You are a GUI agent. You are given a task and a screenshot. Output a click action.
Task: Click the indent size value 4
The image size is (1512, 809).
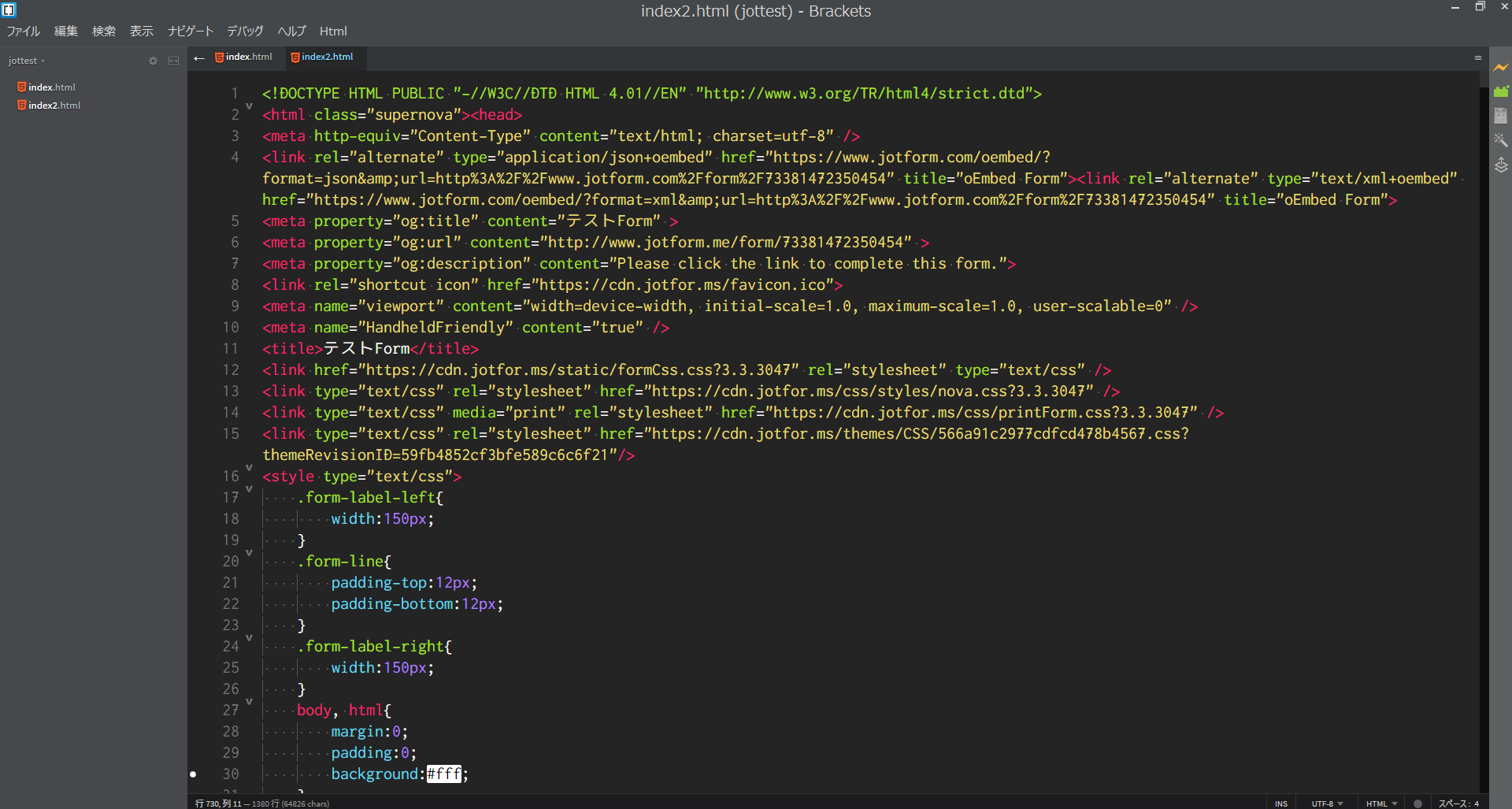click(x=1477, y=803)
